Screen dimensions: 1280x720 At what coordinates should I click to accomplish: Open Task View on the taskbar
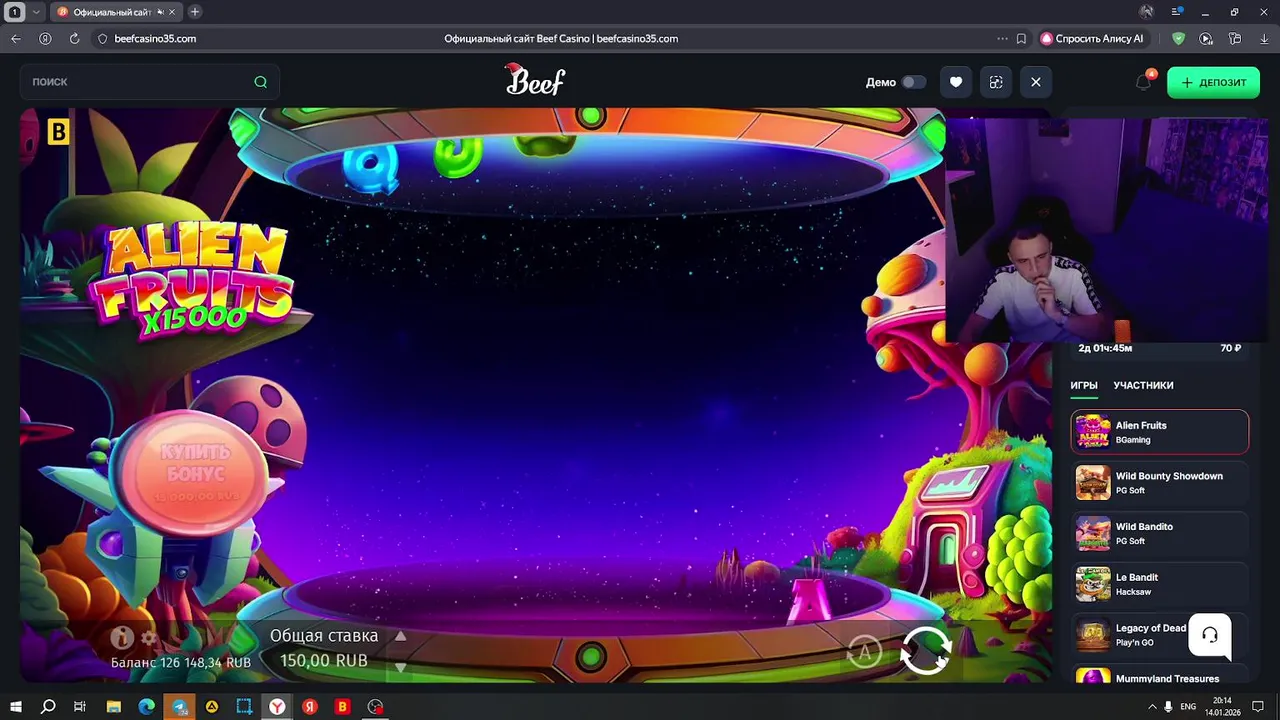[x=80, y=707]
